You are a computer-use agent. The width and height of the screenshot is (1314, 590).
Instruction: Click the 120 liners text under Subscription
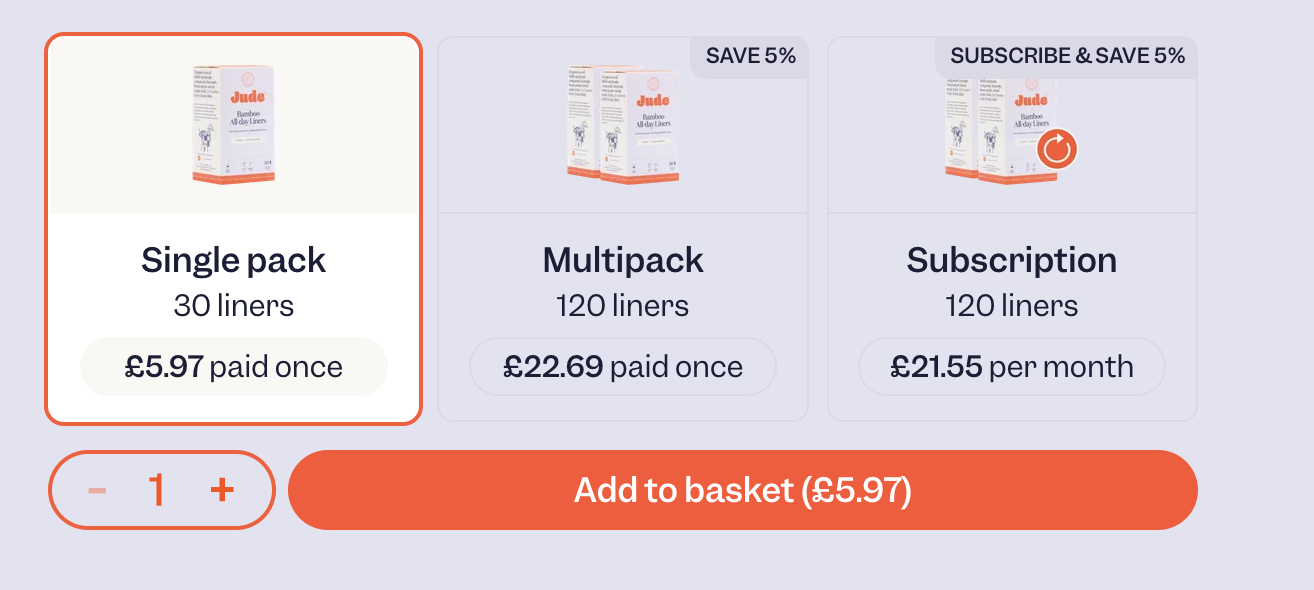(1011, 305)
